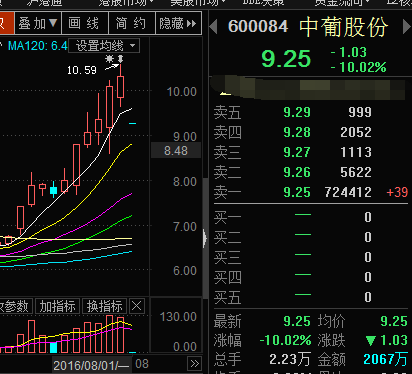Collapse side panel via divider arrow
Viewport: 412px width, 374px height.
coord(205,239)
